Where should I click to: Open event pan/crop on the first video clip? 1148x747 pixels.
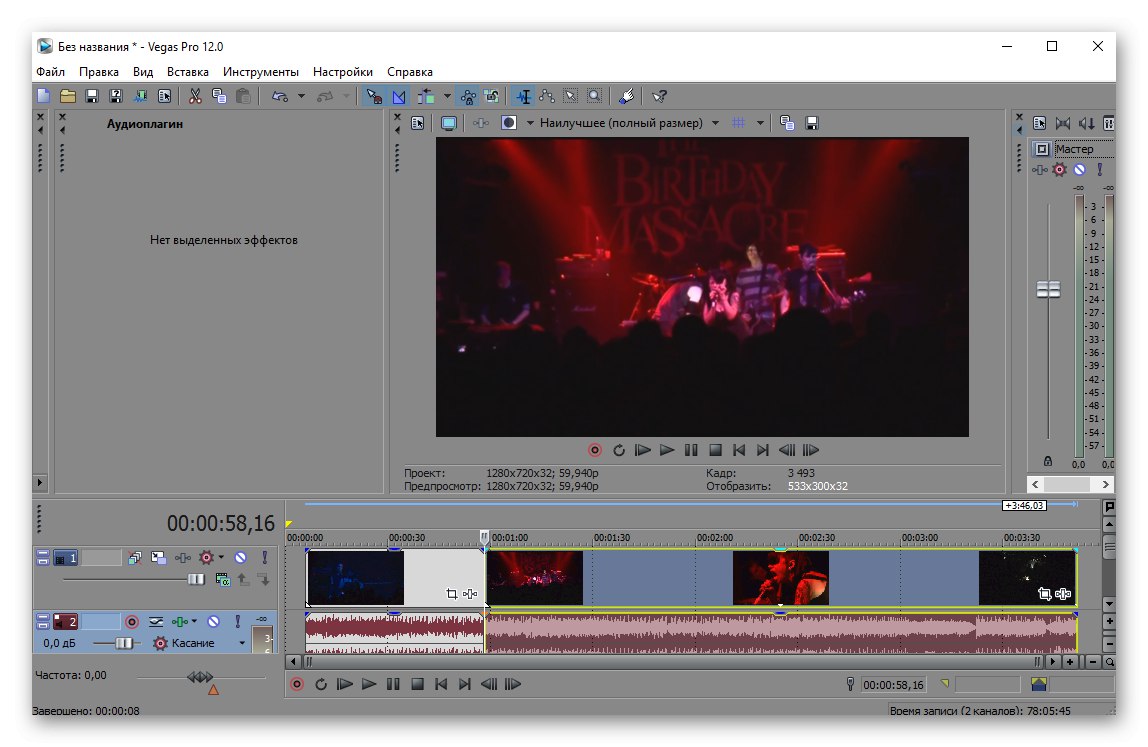pyautogui.click(x=451, y=594)
